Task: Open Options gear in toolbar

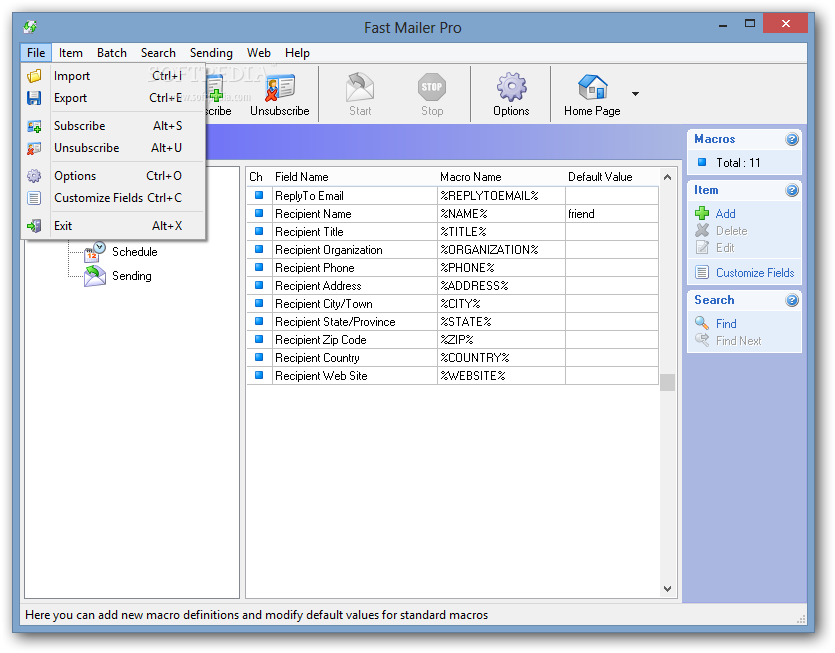Action: tap(511, 87)
